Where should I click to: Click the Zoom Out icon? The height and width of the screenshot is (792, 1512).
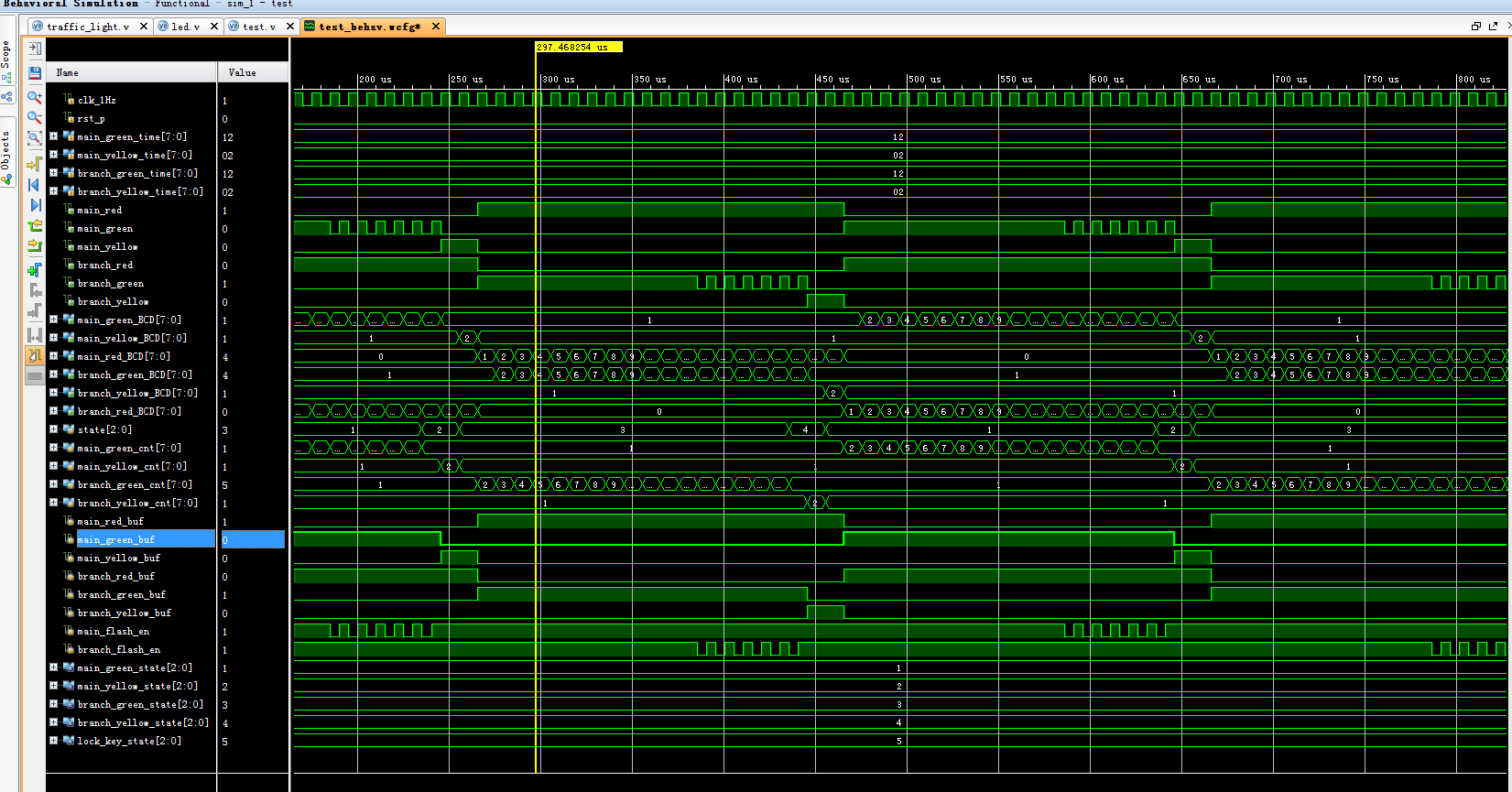point(35,117)
